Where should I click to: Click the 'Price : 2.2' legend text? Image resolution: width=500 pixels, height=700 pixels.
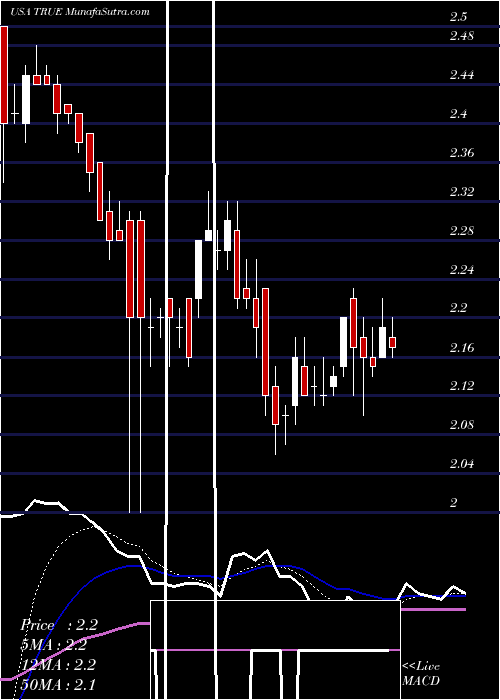(x=59, y=625)
